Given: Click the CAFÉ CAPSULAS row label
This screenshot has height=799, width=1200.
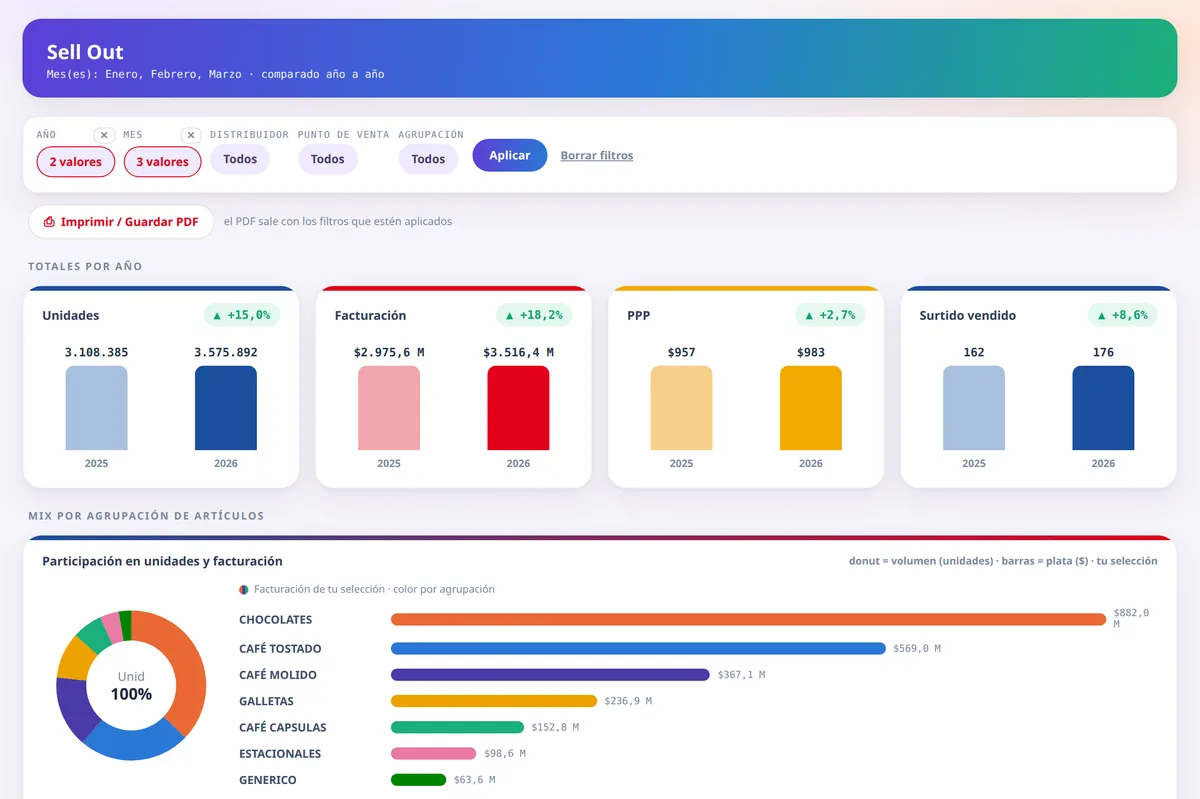Looking at the screenshot, I should pyautogui.click(x=283, y=727).
